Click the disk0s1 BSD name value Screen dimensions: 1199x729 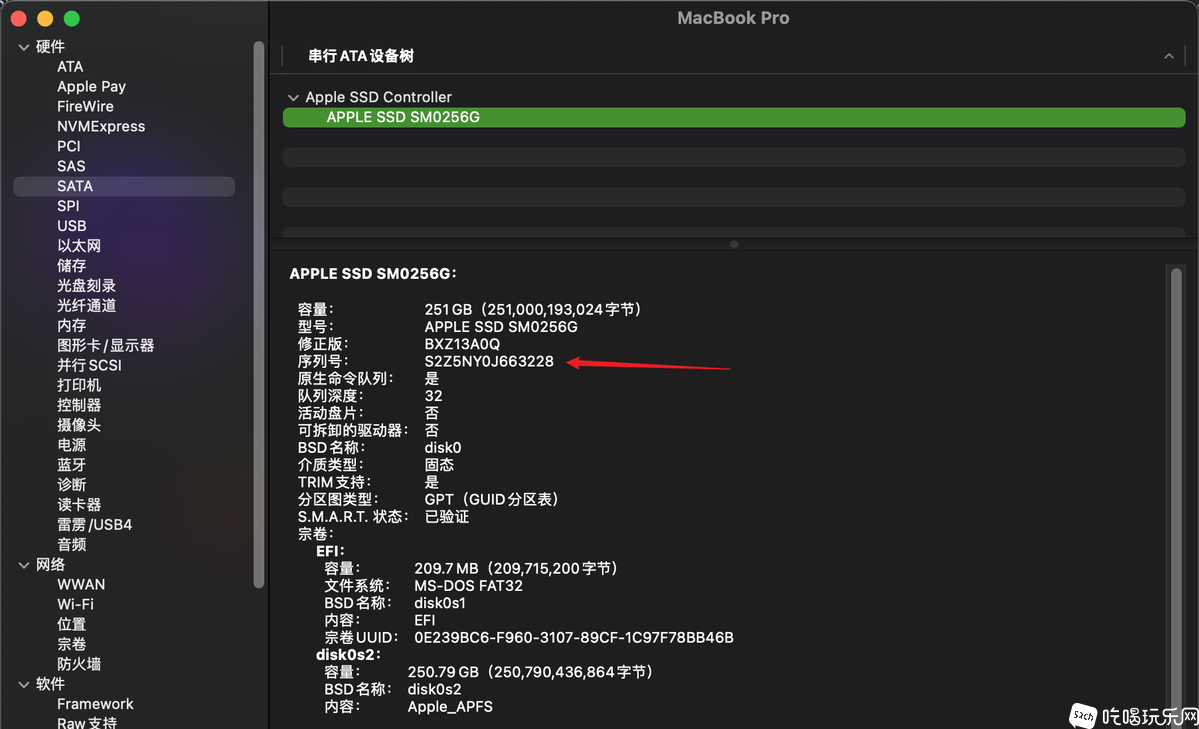440,603
